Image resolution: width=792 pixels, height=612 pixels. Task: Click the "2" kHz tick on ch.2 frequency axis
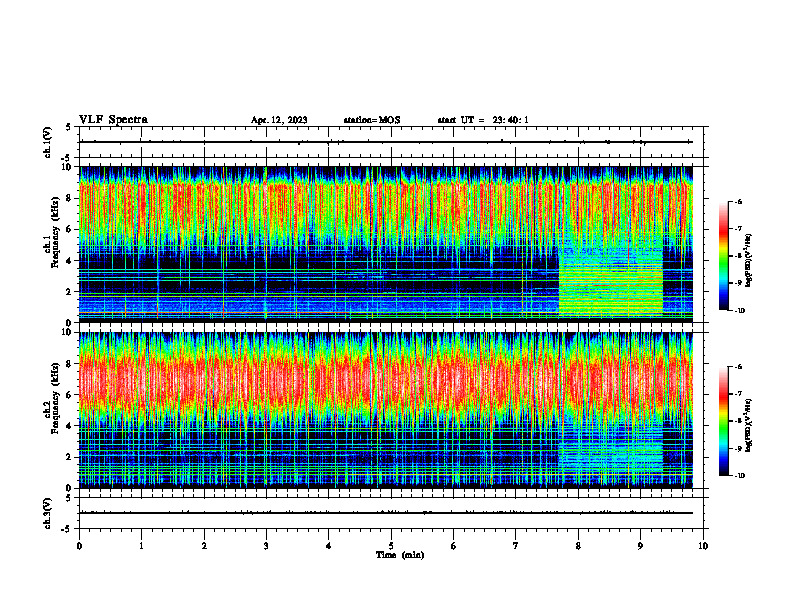70,457
